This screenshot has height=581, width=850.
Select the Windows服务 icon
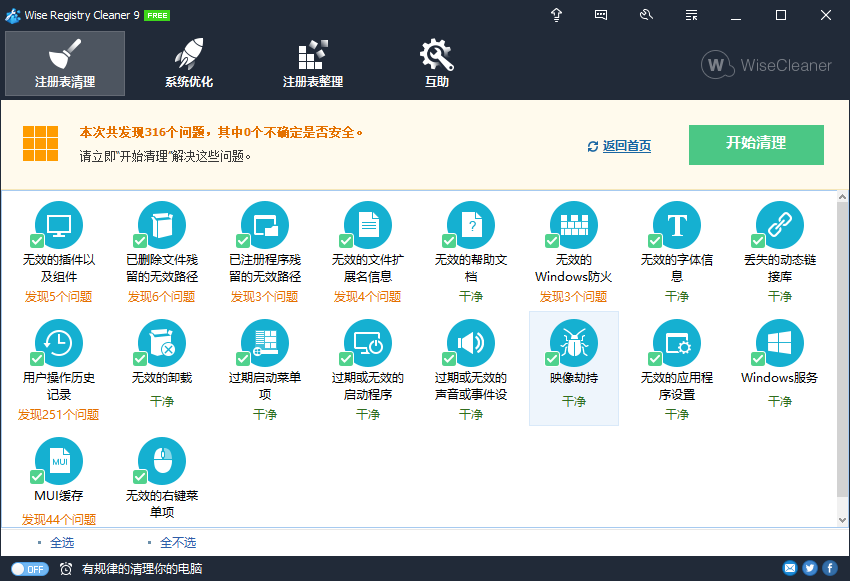pos(780,343)
